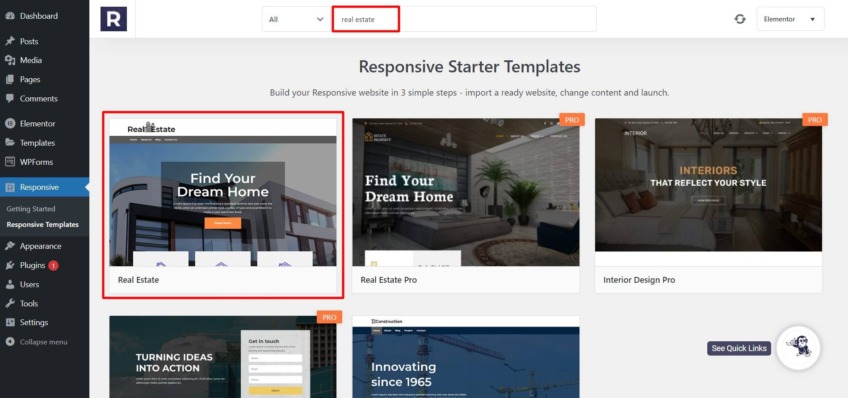
Task: Click the Appearance brush icon
Action: tap(10, 246)
